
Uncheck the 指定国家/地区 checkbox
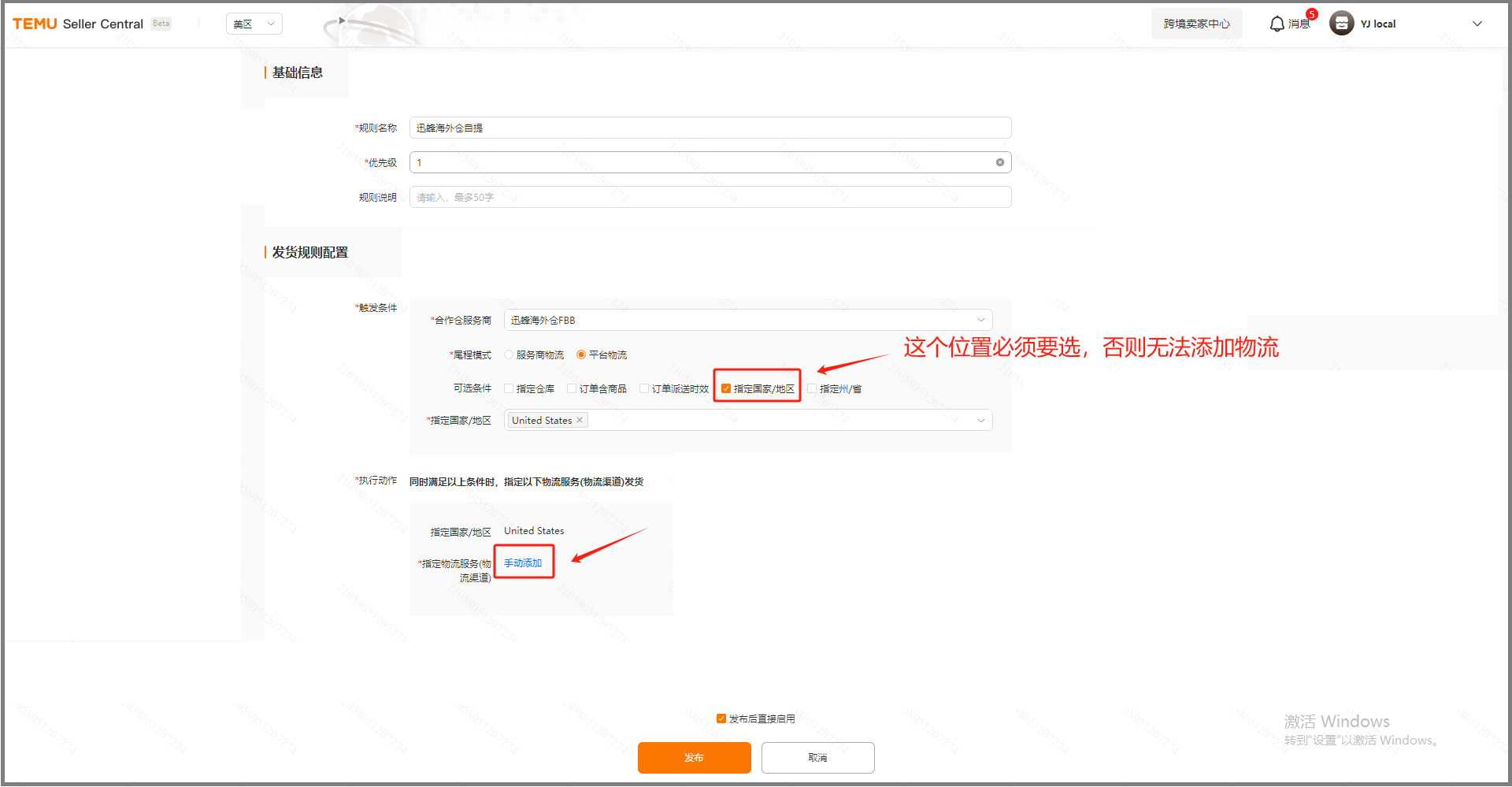(726, 388)
